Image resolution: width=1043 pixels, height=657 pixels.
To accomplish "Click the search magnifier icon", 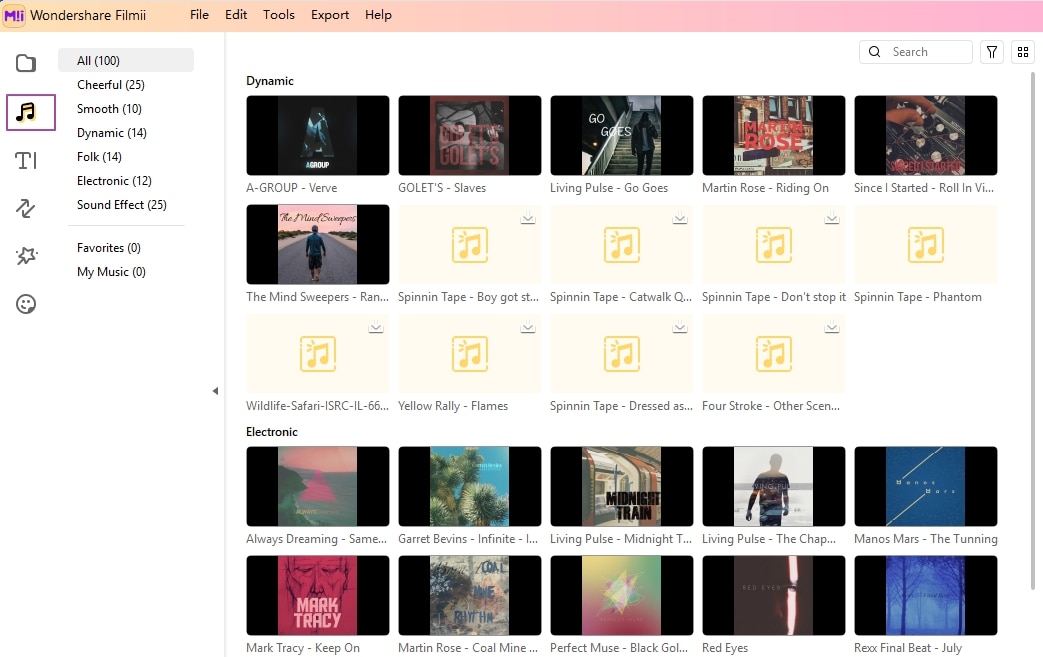I will 875,52.
